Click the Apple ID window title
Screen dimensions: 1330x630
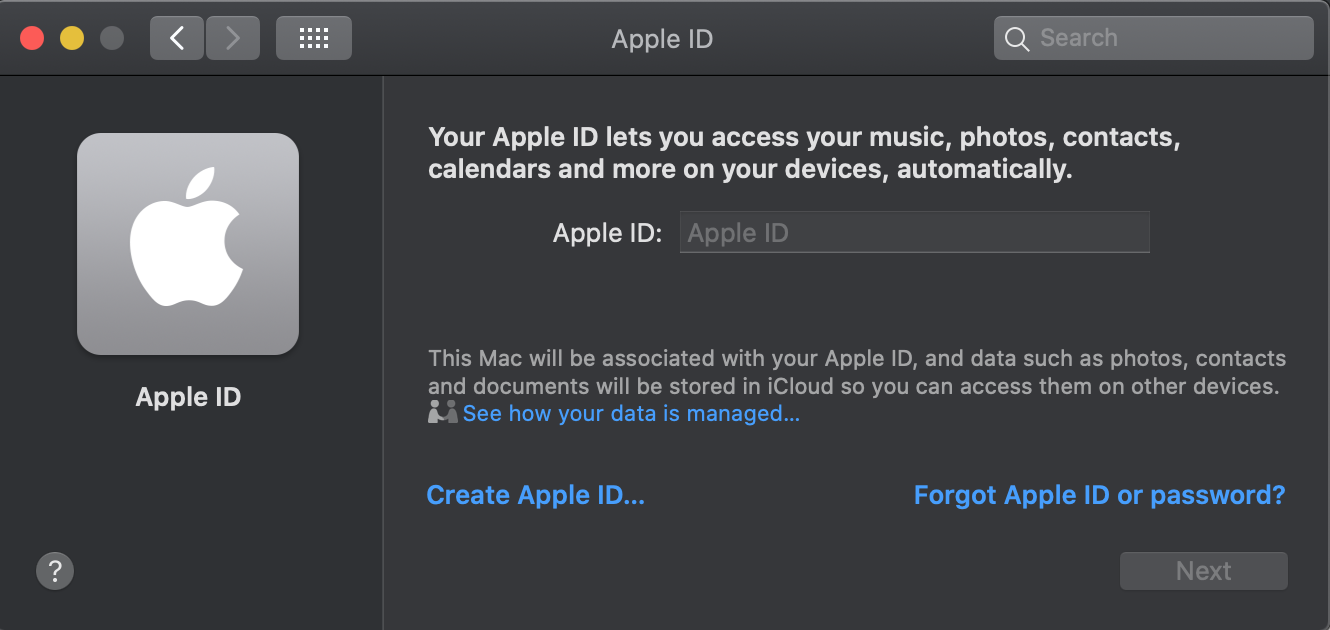(x=661, y=38)
